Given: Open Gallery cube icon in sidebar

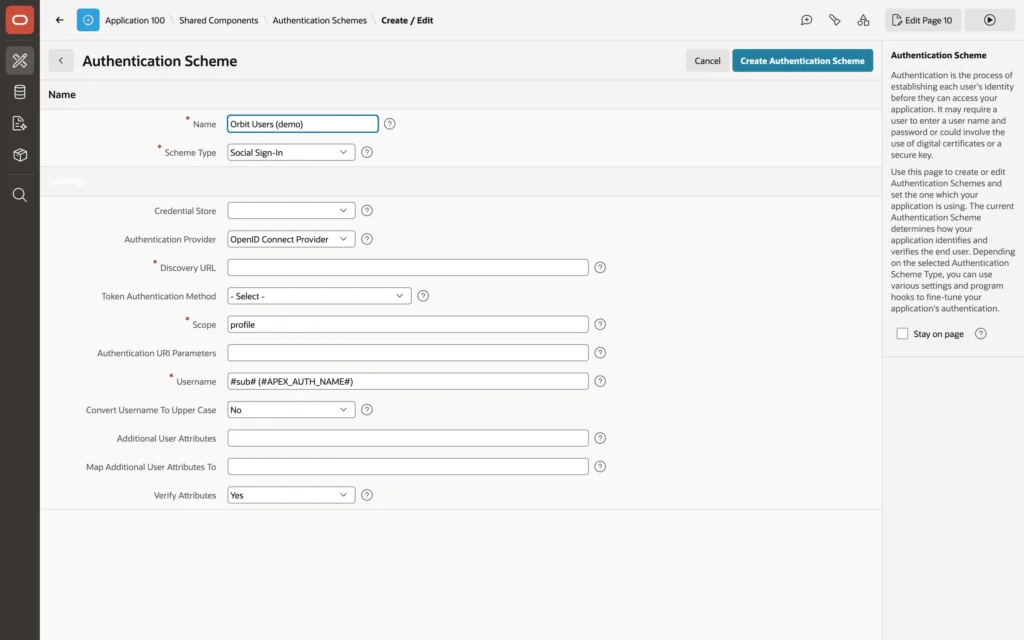Looking at the screenshot, I should 20,155.
